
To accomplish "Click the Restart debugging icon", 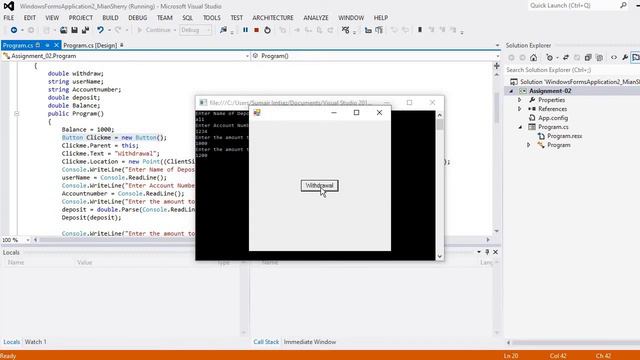I will click(x=267, y=30).
